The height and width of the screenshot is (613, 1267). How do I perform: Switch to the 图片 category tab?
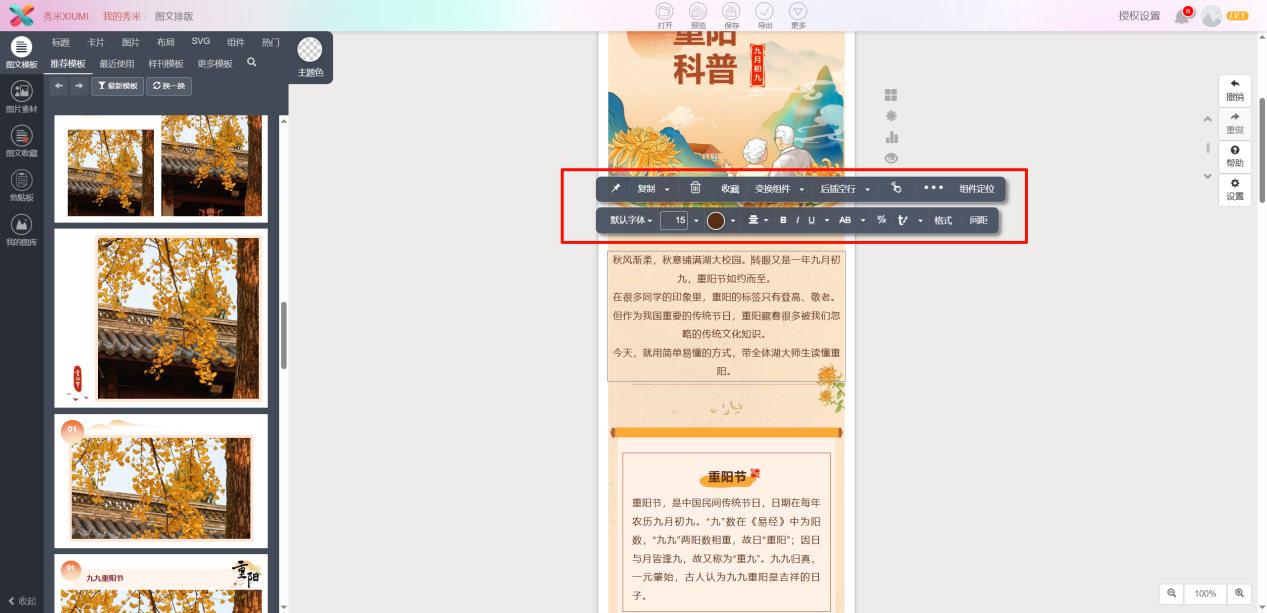(131, 42)
